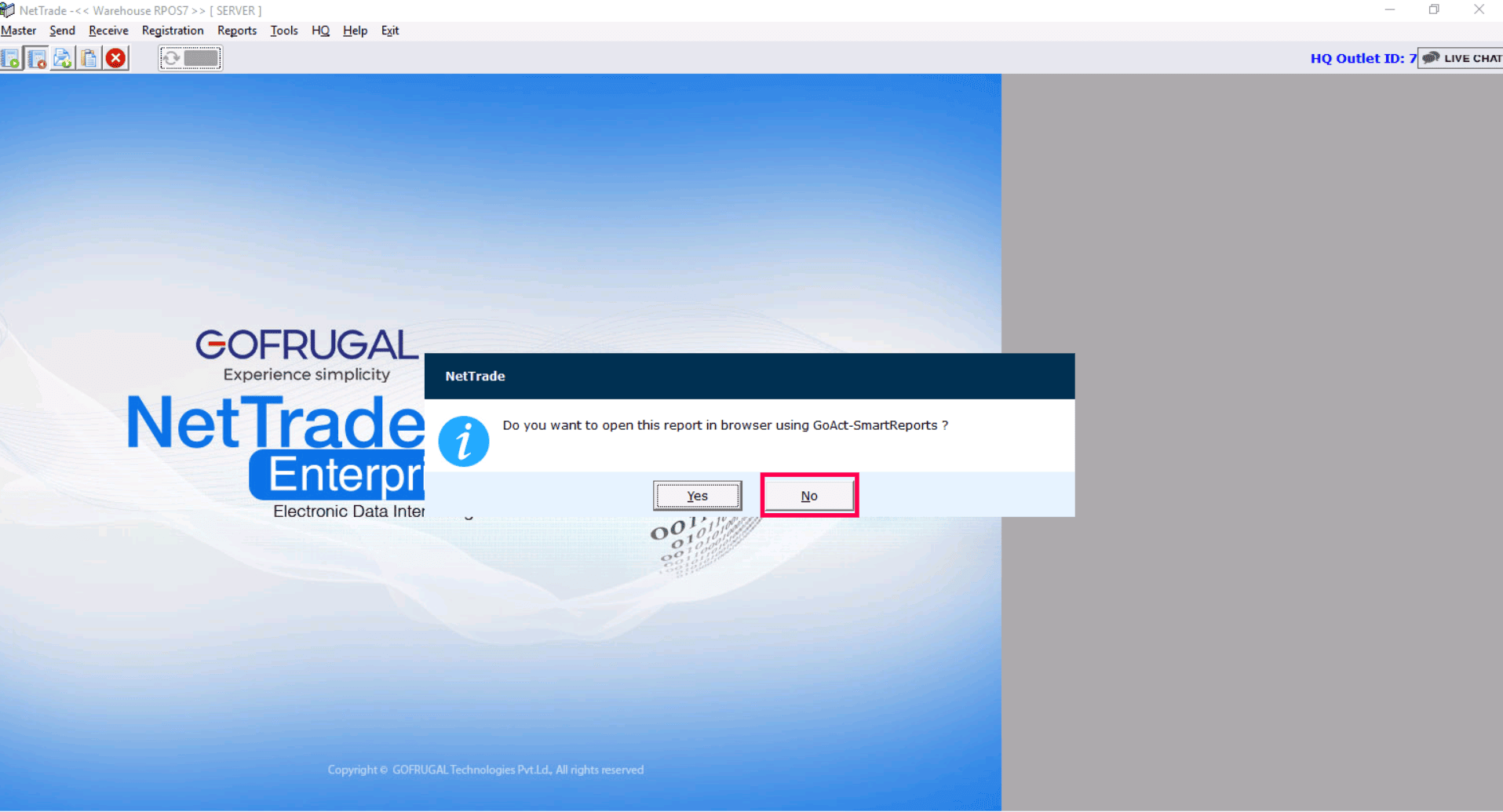The width and height of the screenshot is (1503, 812).
Task: Click the sync refresh arrows button
Action: coord(191,58)
